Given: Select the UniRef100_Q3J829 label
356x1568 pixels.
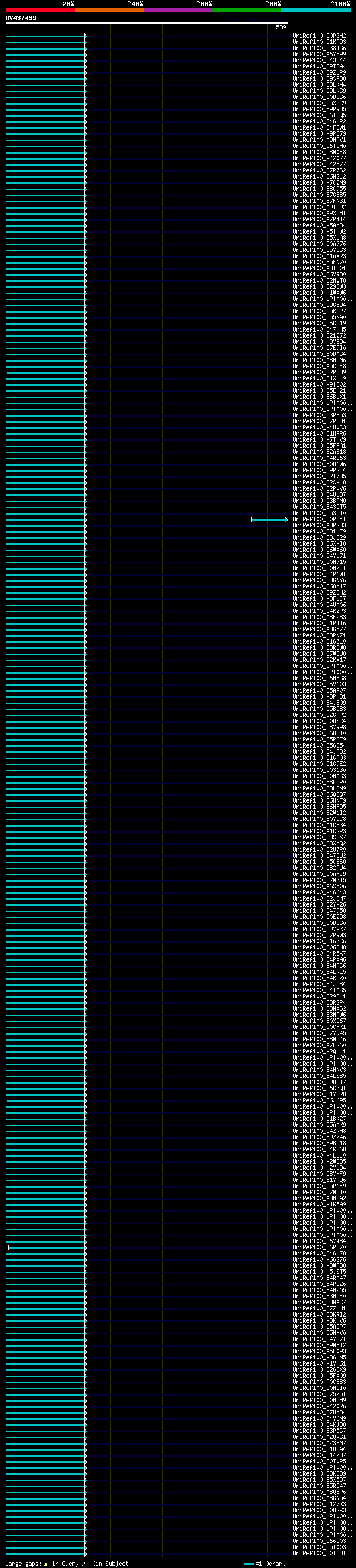Looking at the screenshot, I should [x=319, y=537].
